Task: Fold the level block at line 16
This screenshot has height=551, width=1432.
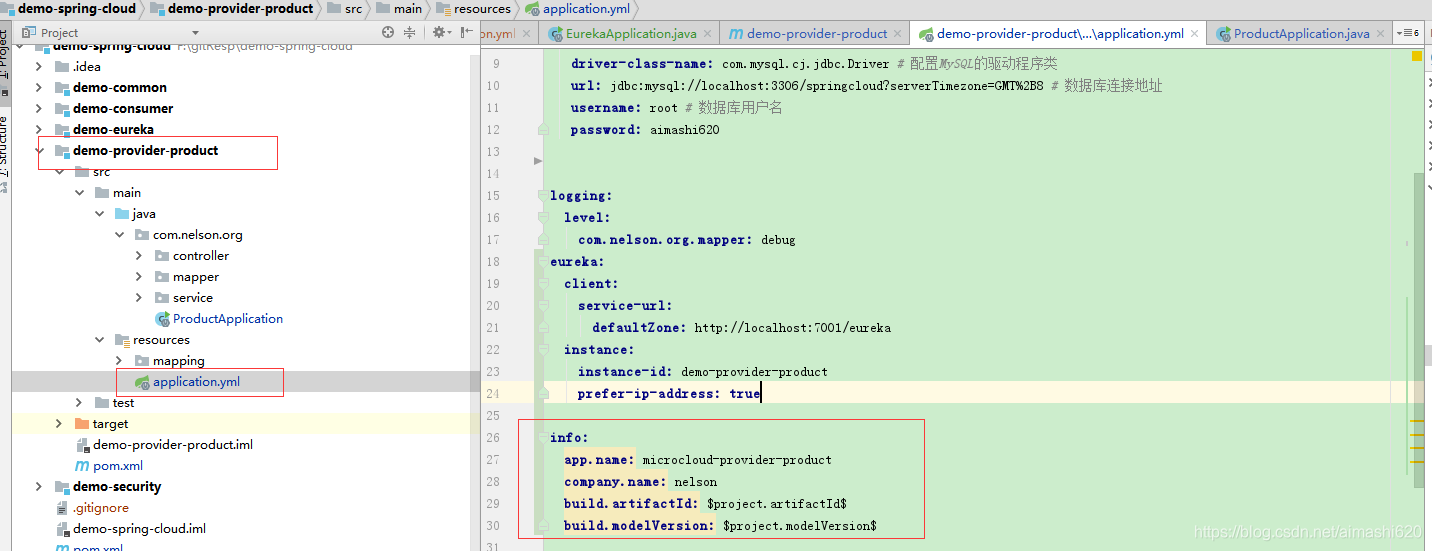Action: click(543, 218)
